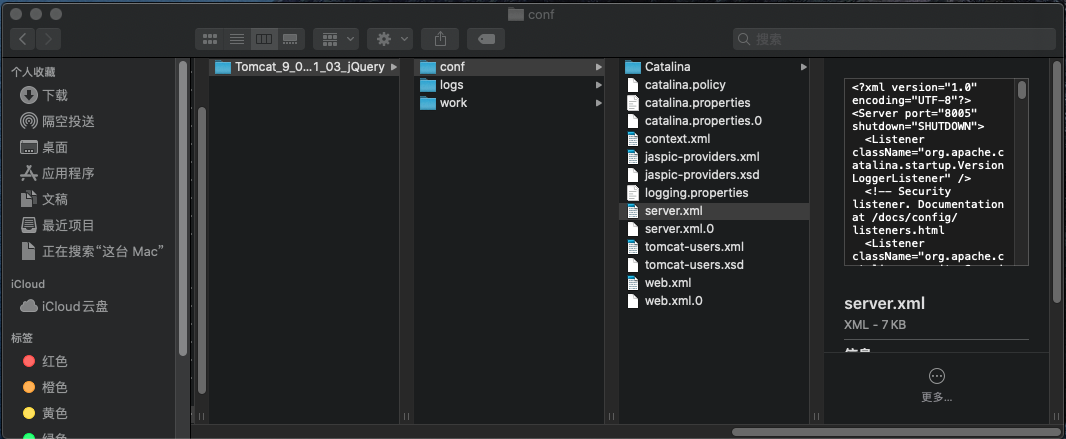Image resolution: width=1066 pixels, height=439 pixels.
Task: Select jaspic-providers.xml file
Action: [714, 157]
